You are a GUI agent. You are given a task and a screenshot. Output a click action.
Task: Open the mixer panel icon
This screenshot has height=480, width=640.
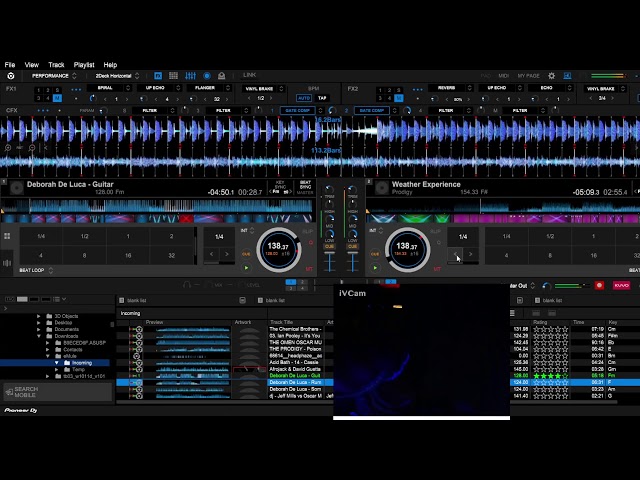(x=191, y=76)
